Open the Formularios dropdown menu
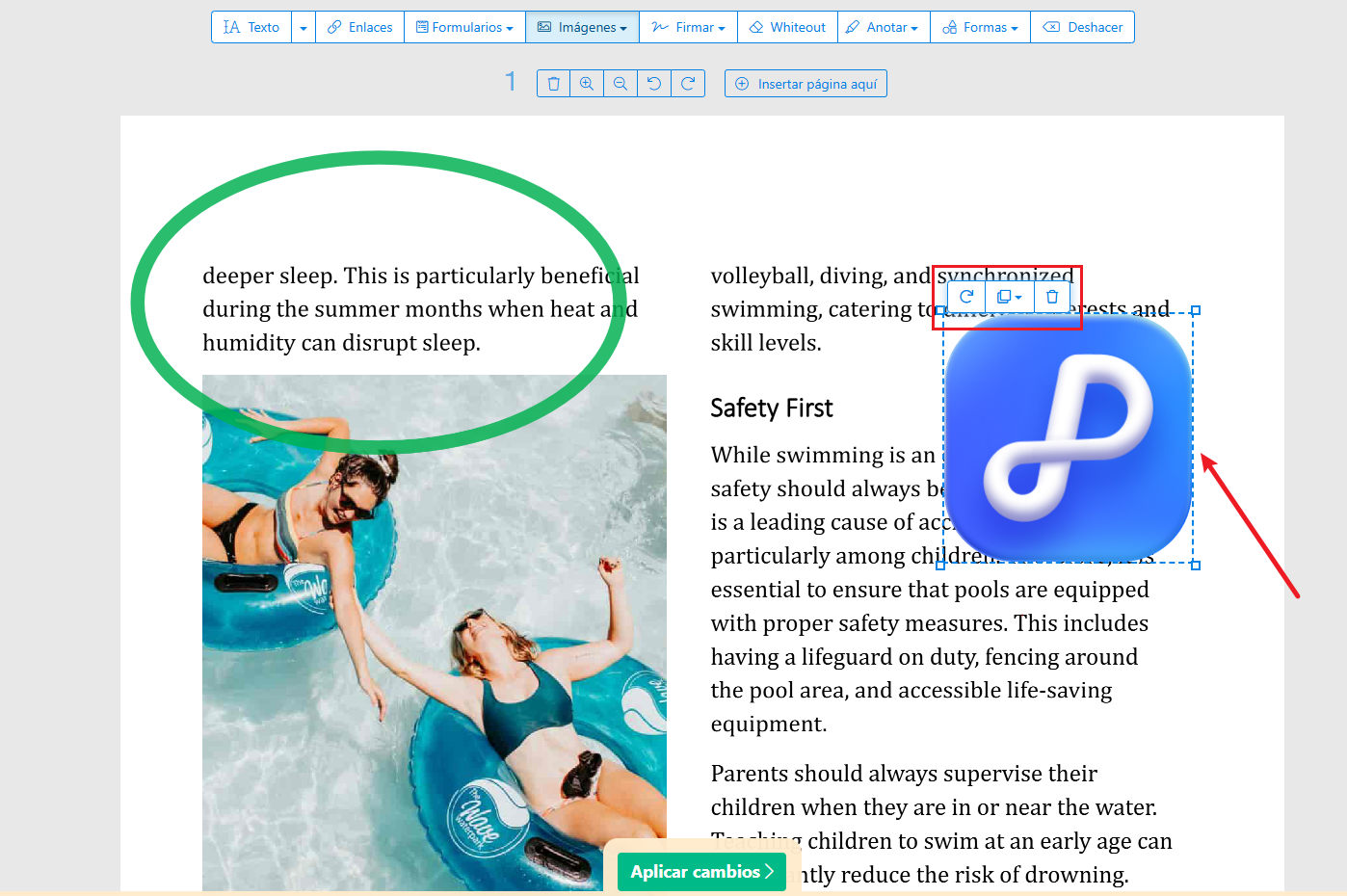 click(464, 28)
